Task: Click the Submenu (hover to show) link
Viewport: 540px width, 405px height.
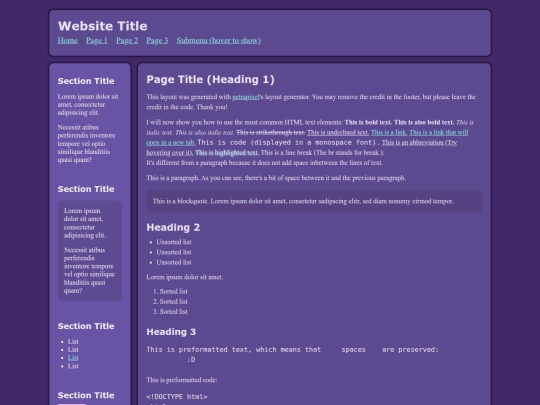Action: point(219,40)
